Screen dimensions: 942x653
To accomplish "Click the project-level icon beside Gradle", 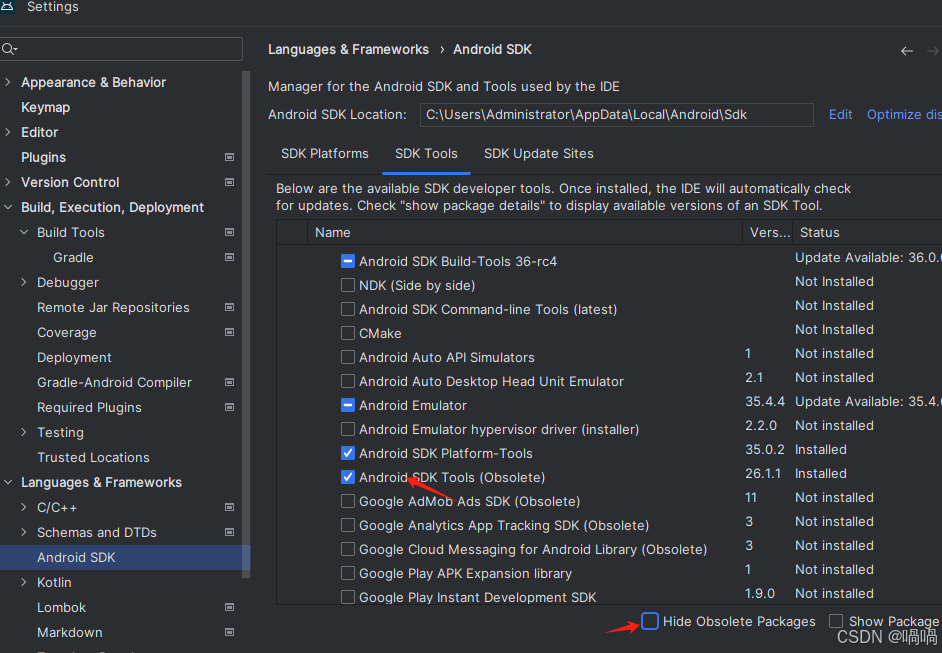I will pos(229,257).
